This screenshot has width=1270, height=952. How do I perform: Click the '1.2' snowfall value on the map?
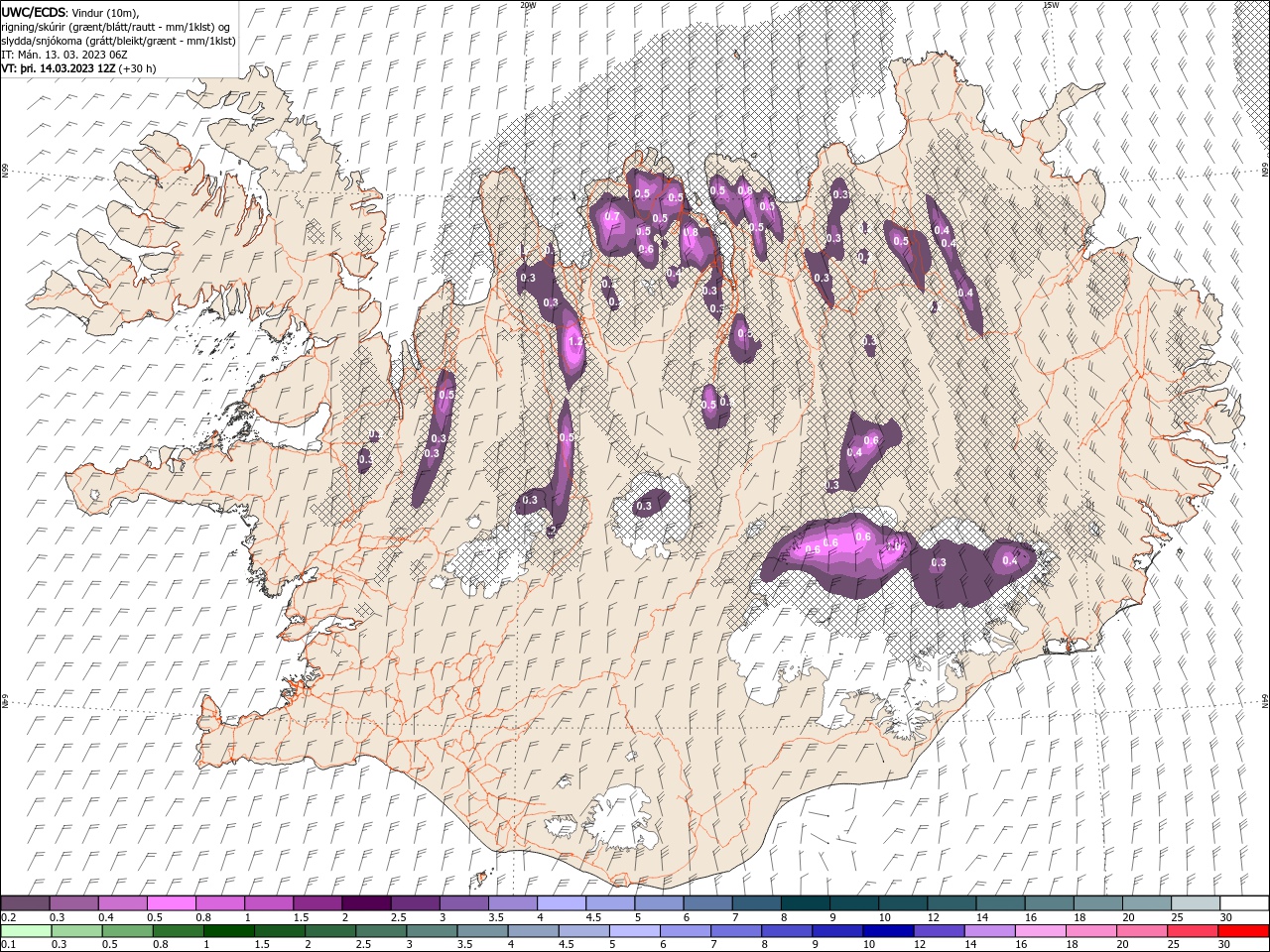click(x=574, y=341)
